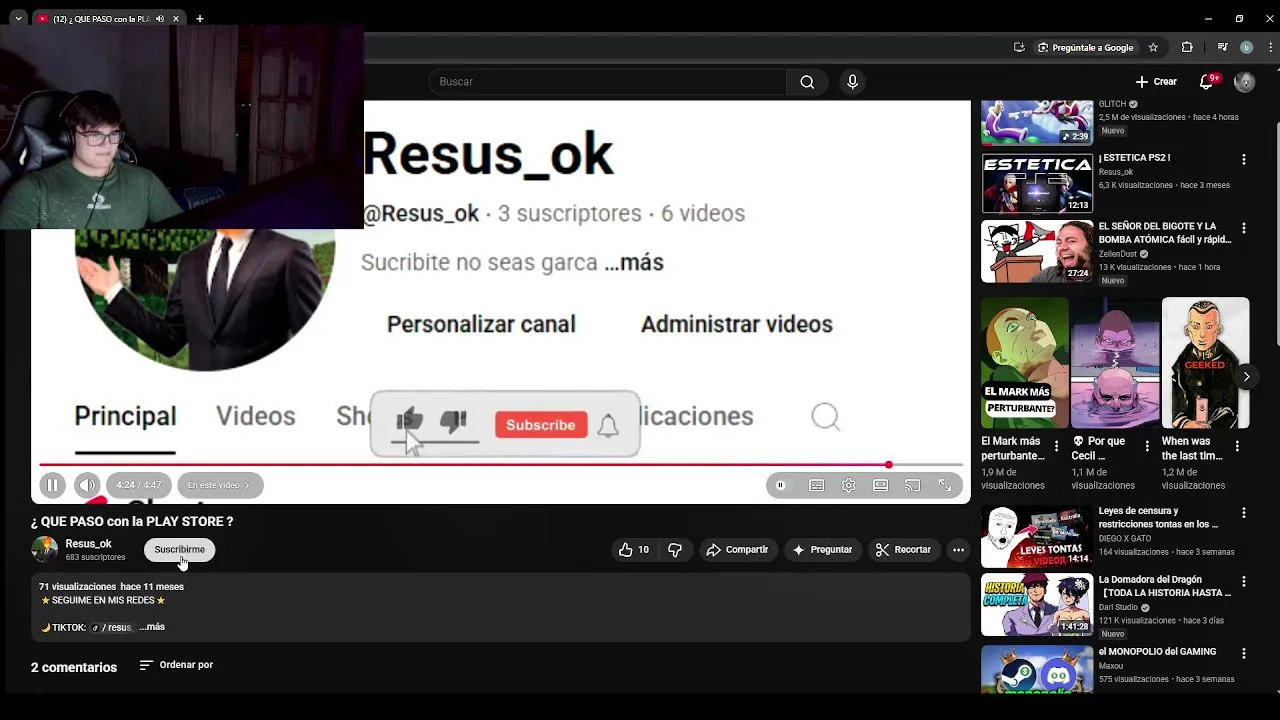The height and width of the screenshot is (720, 1280).
Task: Click the red progress bar scrubber
Action: pyautogui.click(x=888, y=465)
